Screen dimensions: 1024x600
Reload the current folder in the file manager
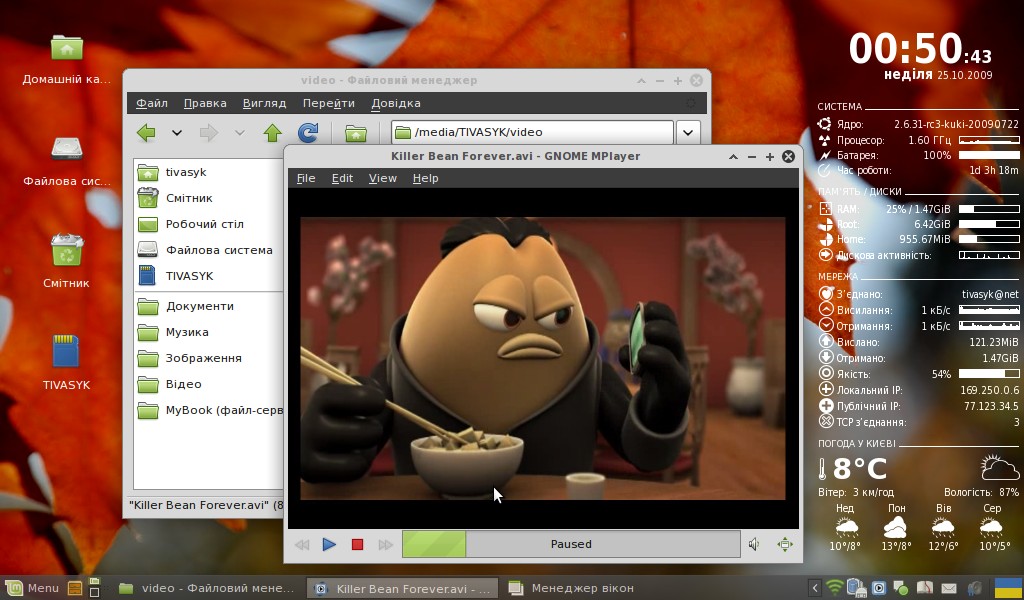tap(308, 133)
